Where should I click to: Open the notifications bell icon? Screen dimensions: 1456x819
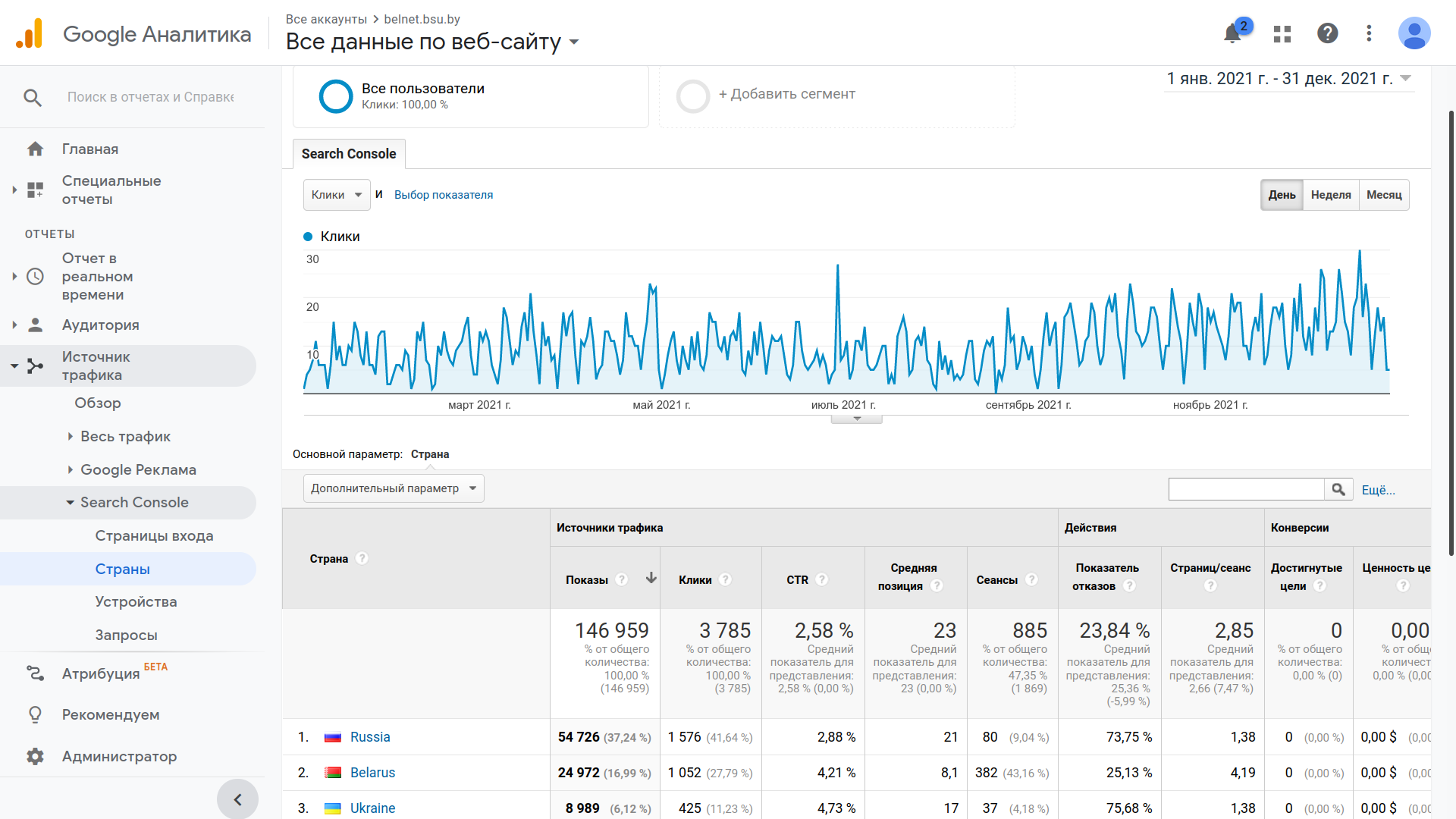click(x=1232, y=34)
